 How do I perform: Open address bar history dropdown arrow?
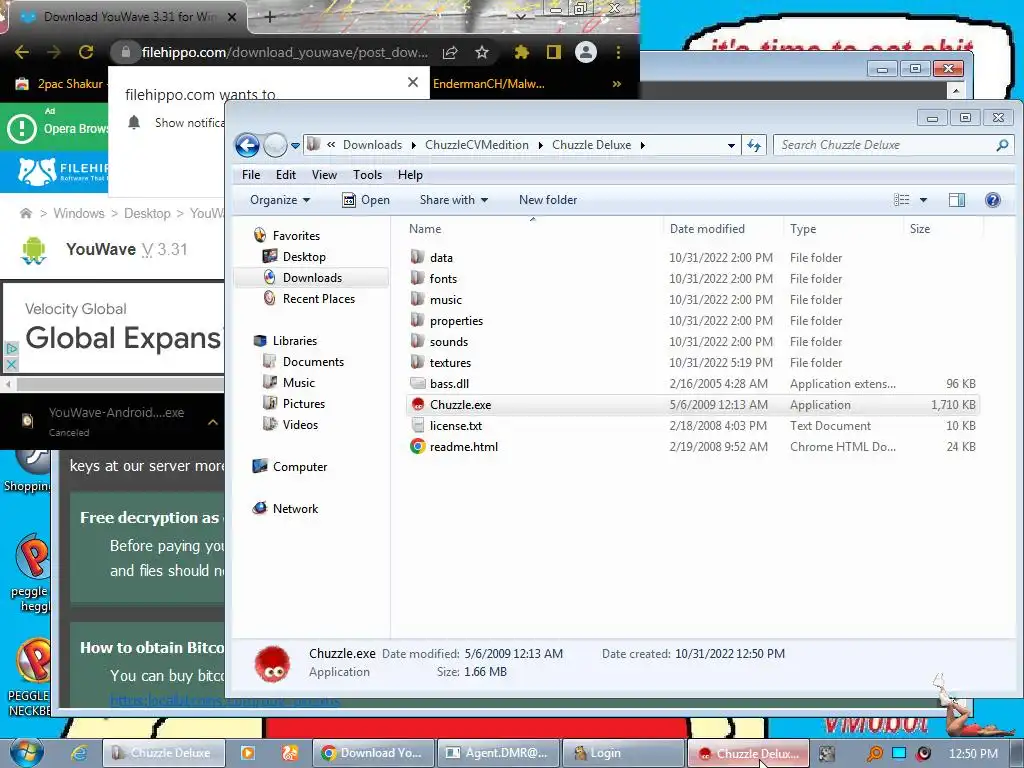click(x=731, y=145)
